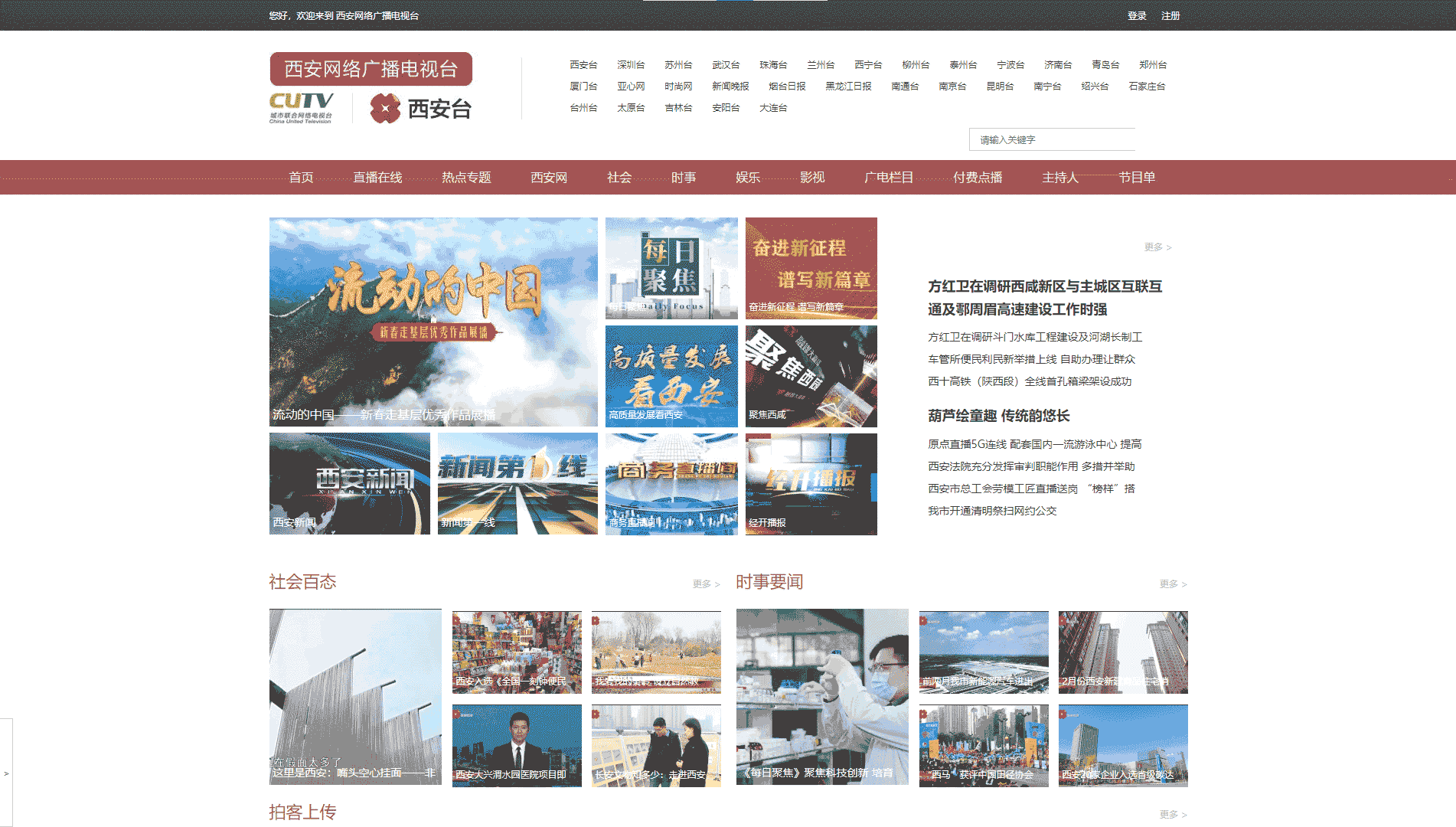Open 西安新闻 program thumbnail
1456x827 pixels.
pos(350,483)
